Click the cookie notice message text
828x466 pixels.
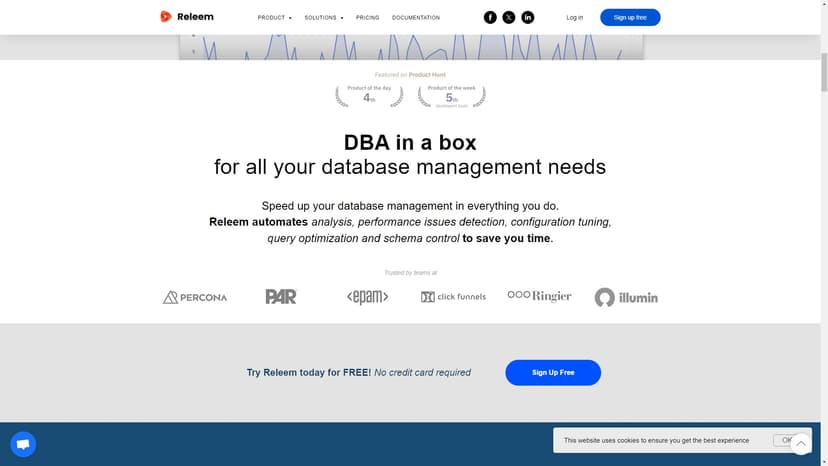coord(656,440)
